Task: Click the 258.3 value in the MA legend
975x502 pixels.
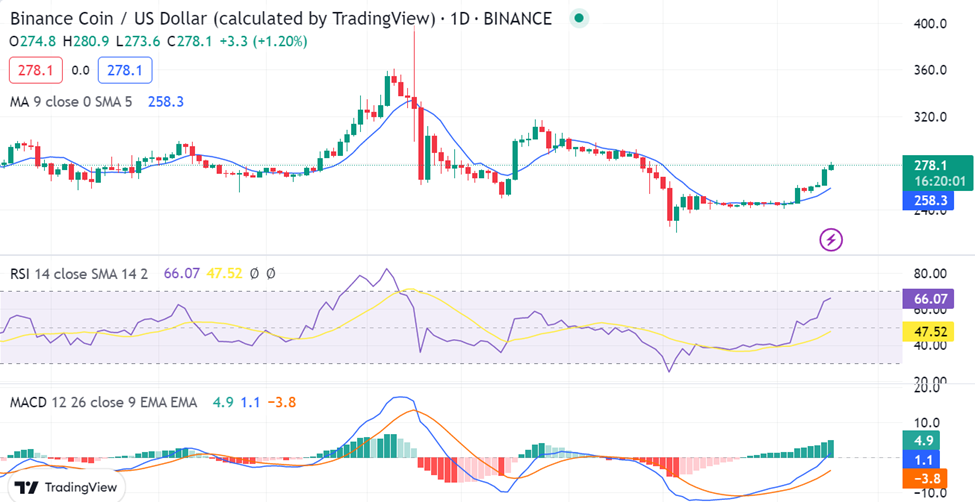Action: 165,102
